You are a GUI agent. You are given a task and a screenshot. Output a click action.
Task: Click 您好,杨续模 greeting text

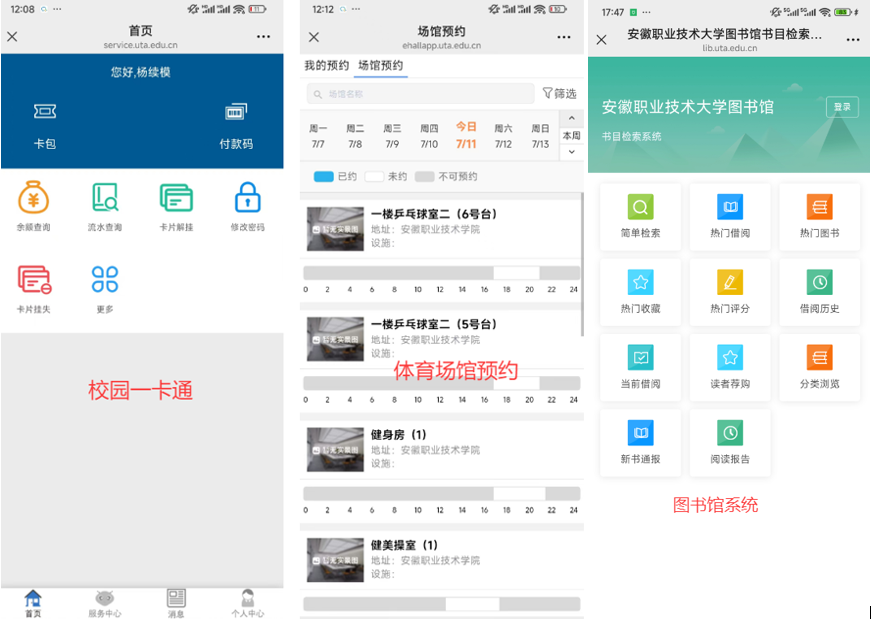[x=141, y=72]
